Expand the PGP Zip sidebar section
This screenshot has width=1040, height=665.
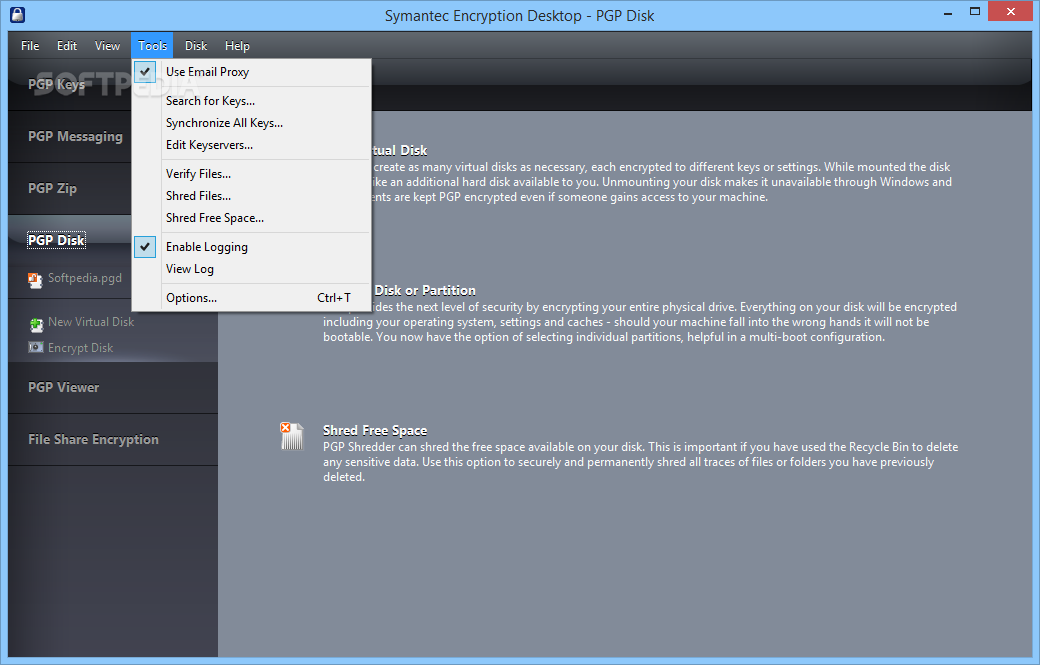click(x=52, y=188)
